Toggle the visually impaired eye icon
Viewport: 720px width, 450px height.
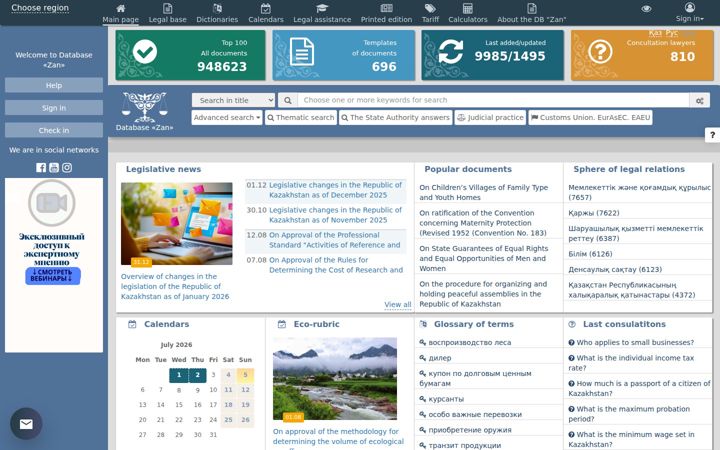pos(646,9)
